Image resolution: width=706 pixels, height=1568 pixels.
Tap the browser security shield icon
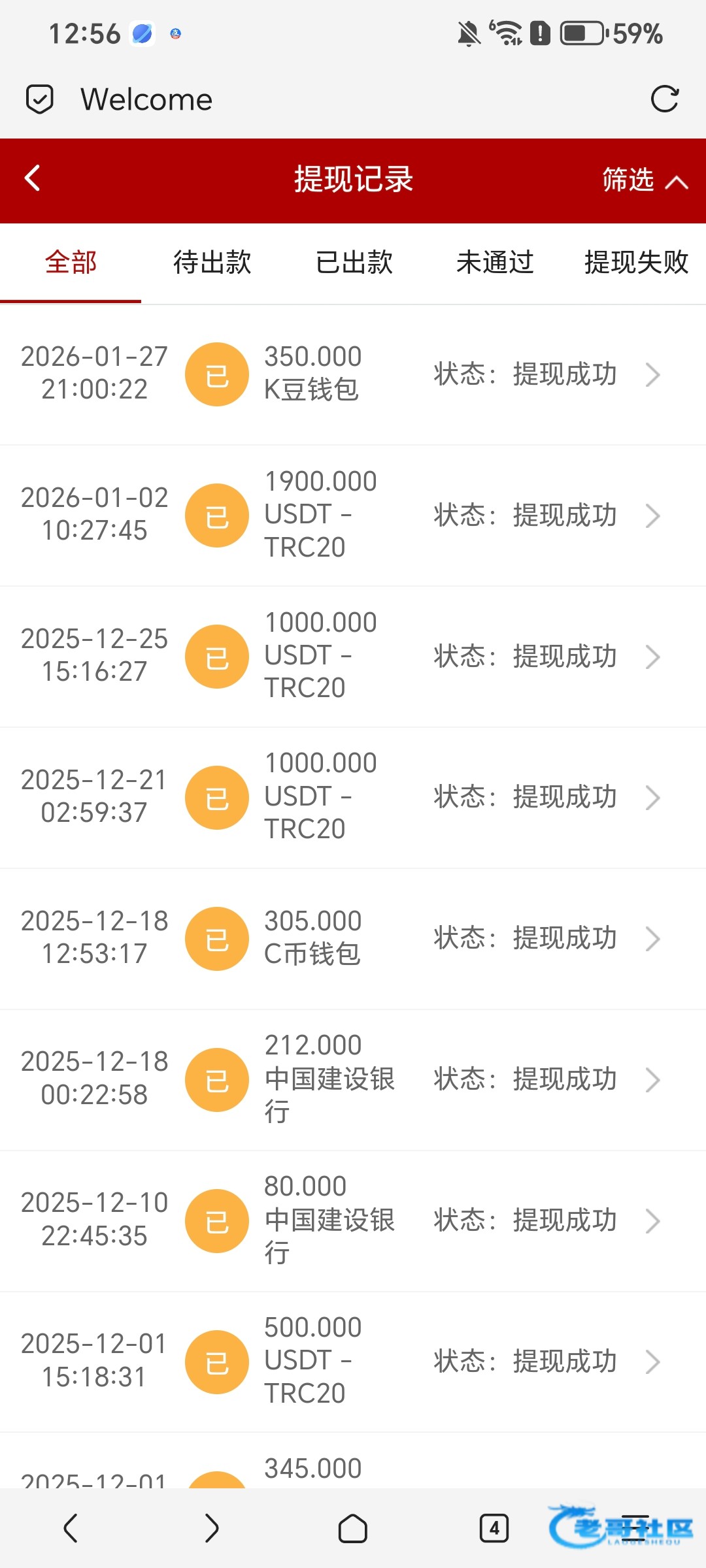click(39, 99)
